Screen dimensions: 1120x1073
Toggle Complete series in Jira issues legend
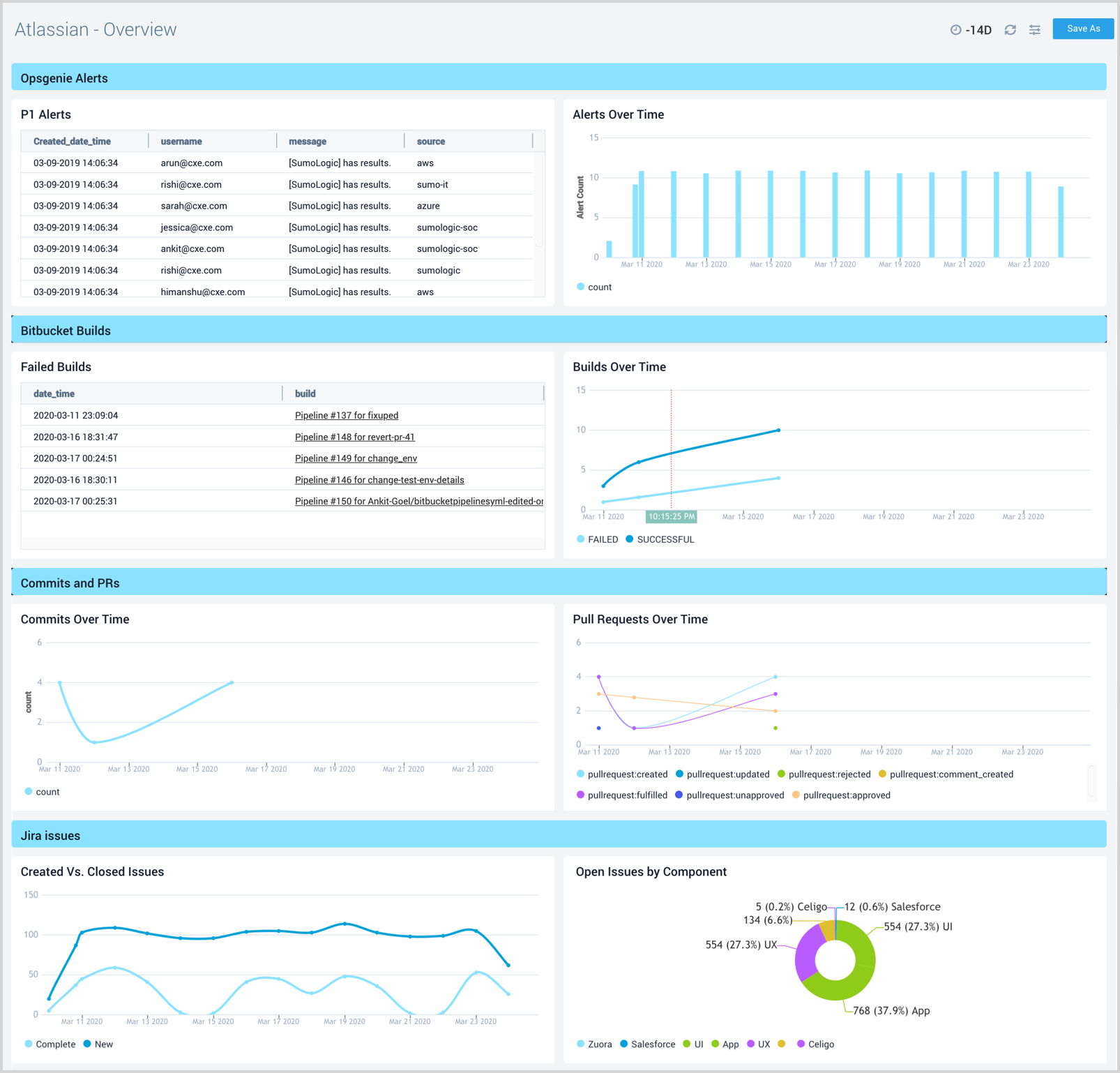click(50, 1044)
